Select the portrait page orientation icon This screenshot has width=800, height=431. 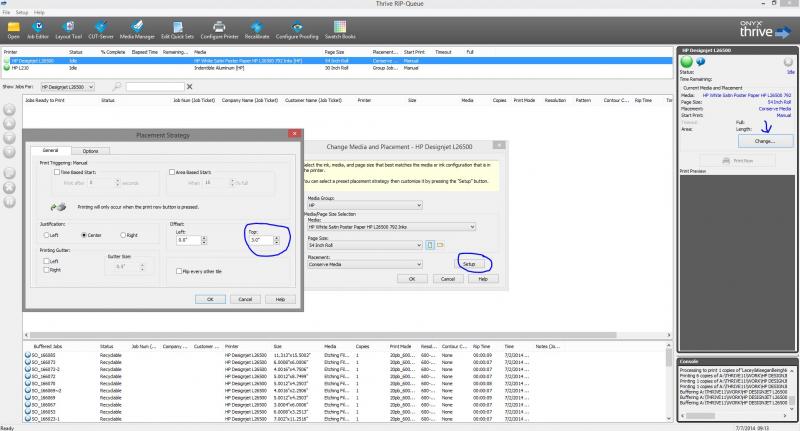point(430,245)
